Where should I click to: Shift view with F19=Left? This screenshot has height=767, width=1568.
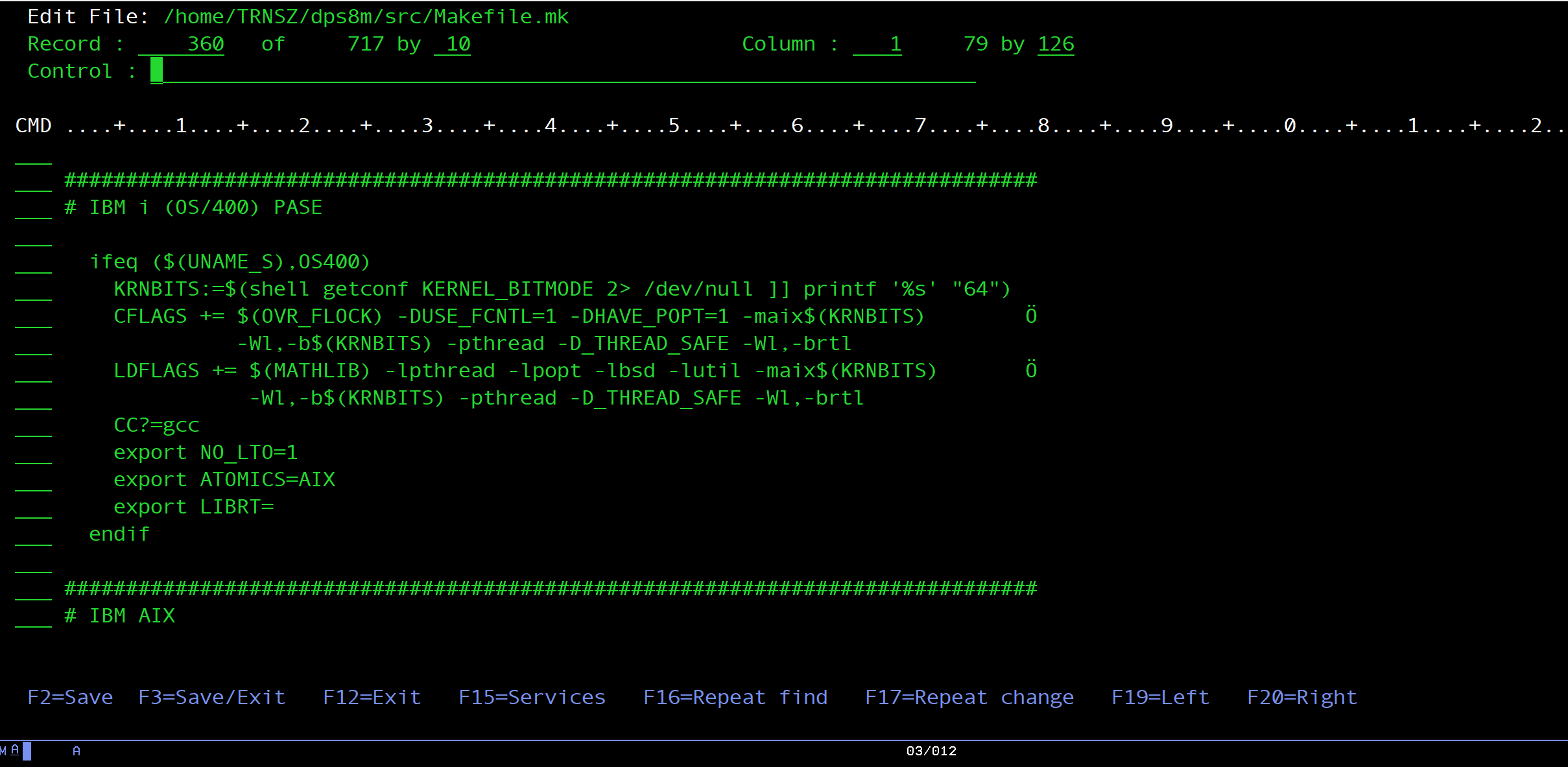click(x=1160, y=697)
